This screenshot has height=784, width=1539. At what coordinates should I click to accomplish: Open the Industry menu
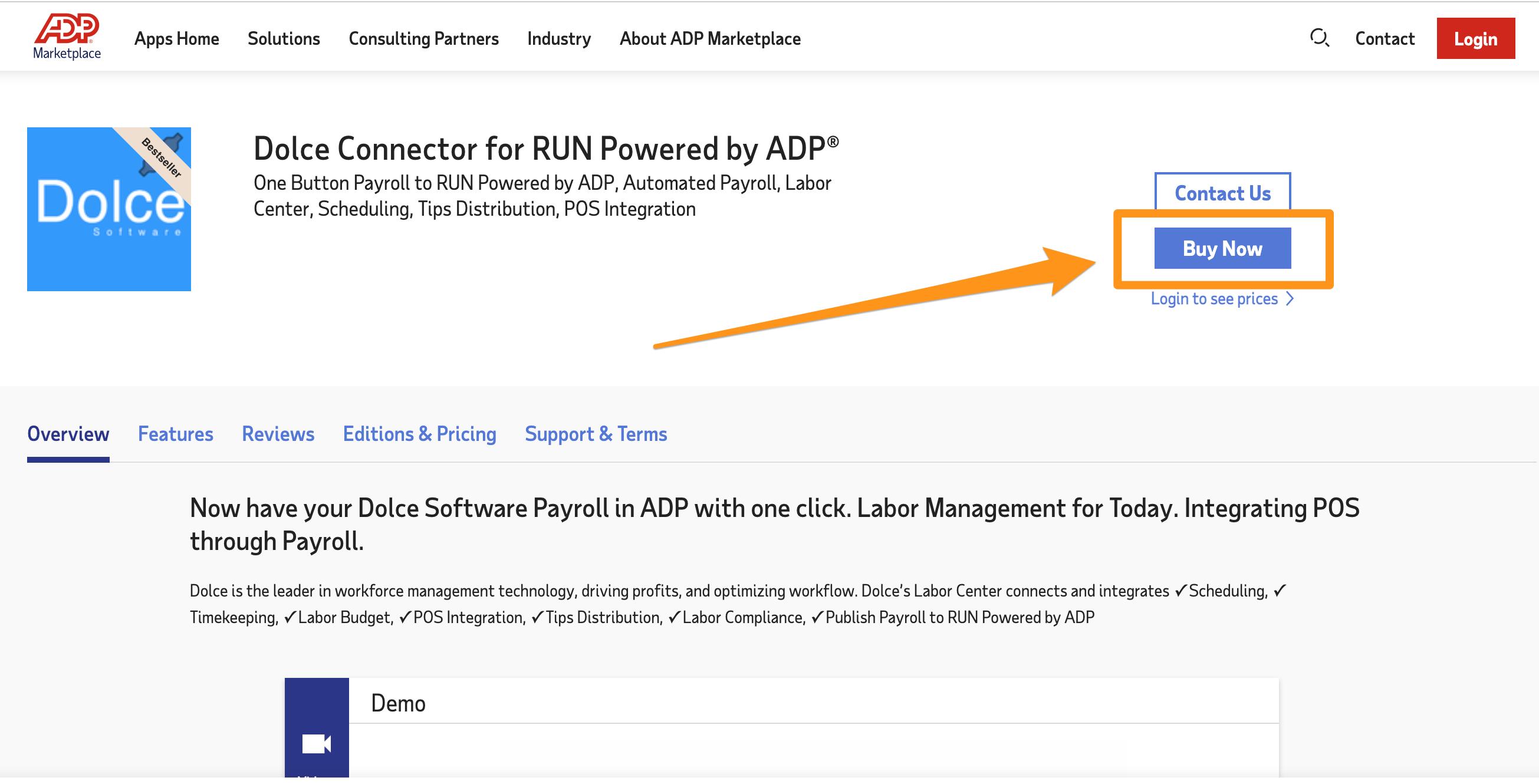coord(558,39)
